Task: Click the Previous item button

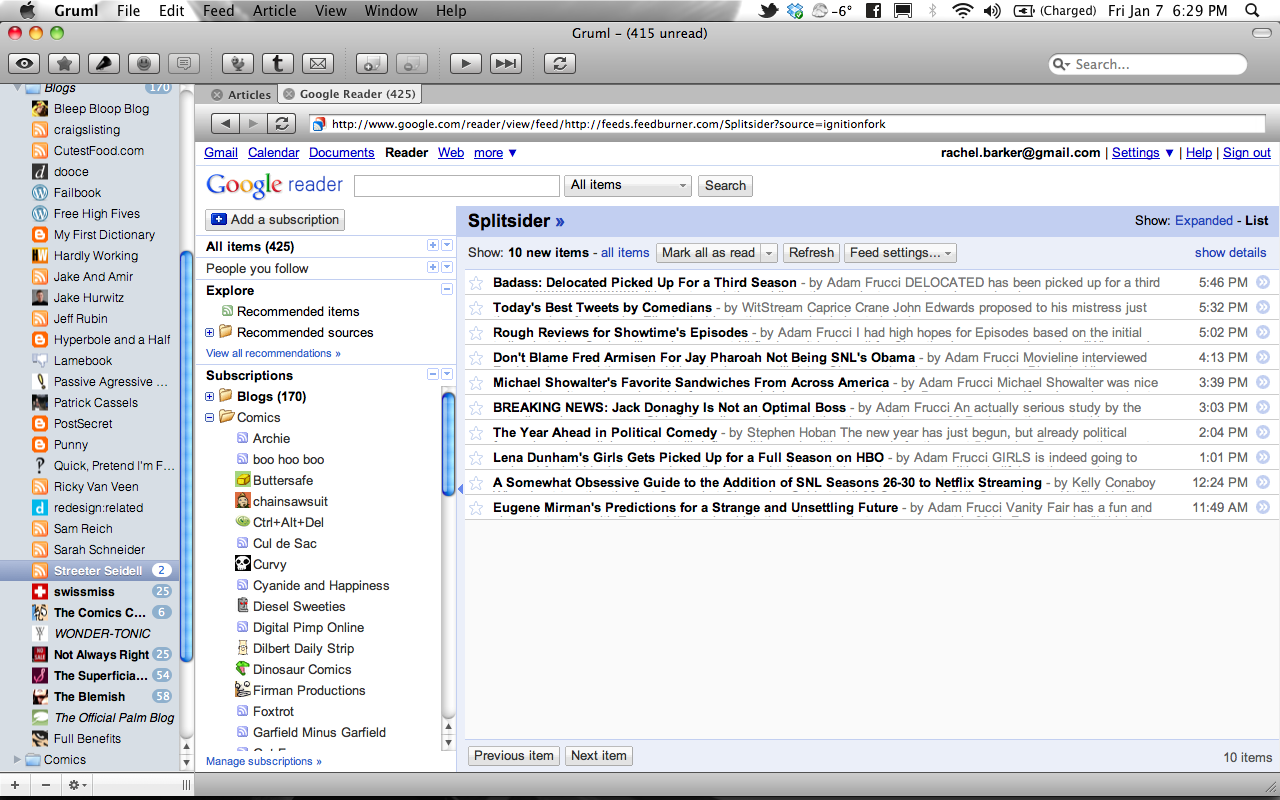Action: [x=514, y=756]
